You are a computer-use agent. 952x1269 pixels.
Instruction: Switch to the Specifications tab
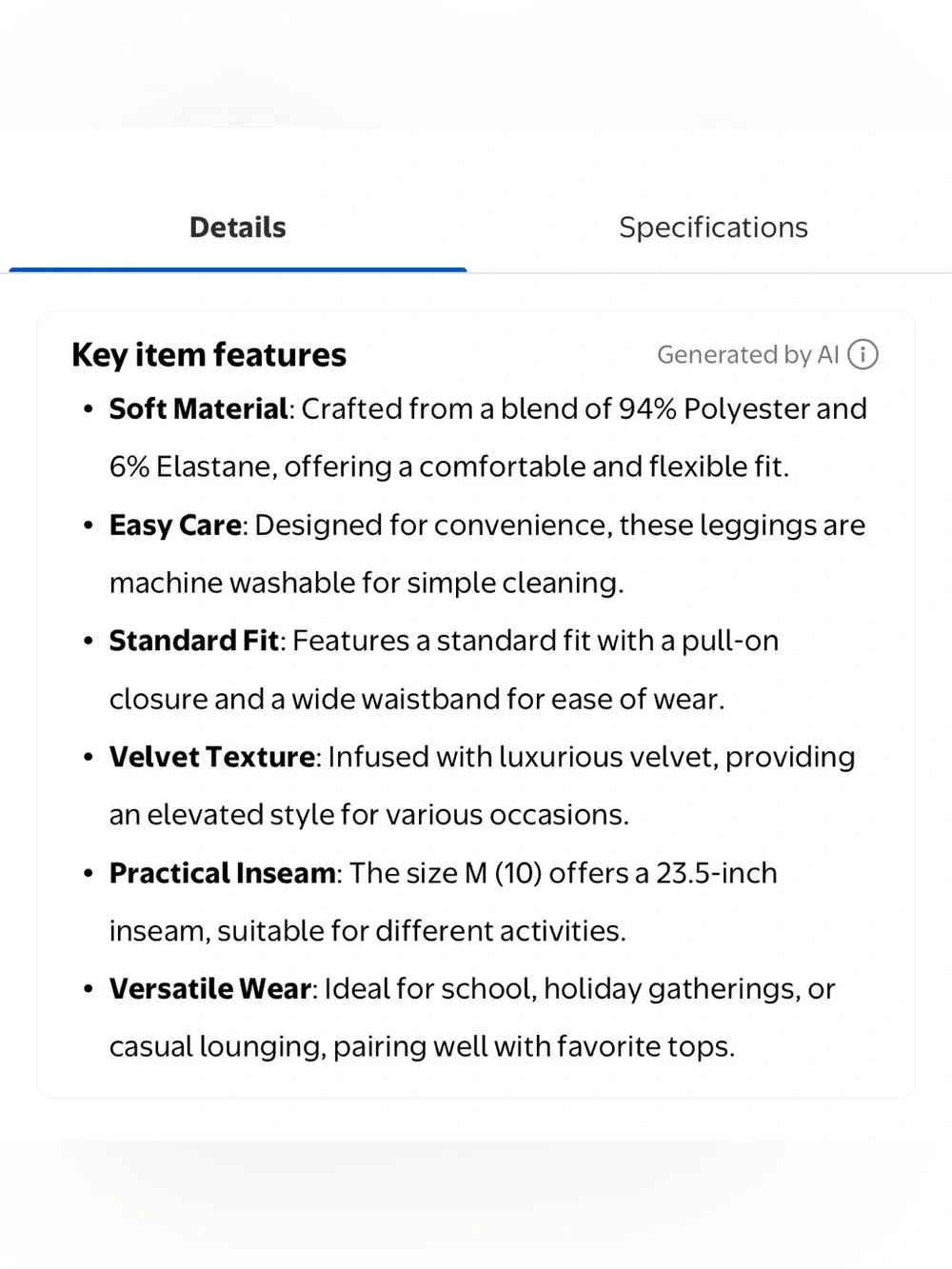tap(713, 228)
